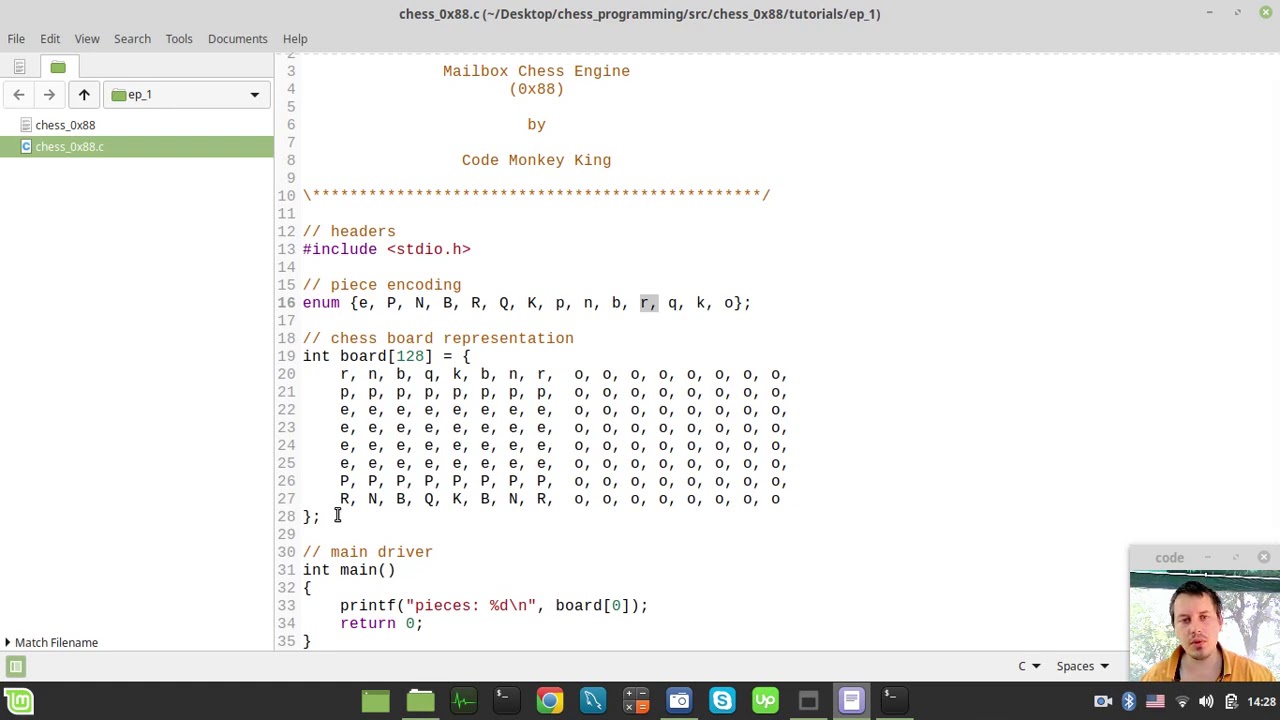This screenshot has height=720, width=1280.
Task: Open the Help menu
Action: click(295, 38)
